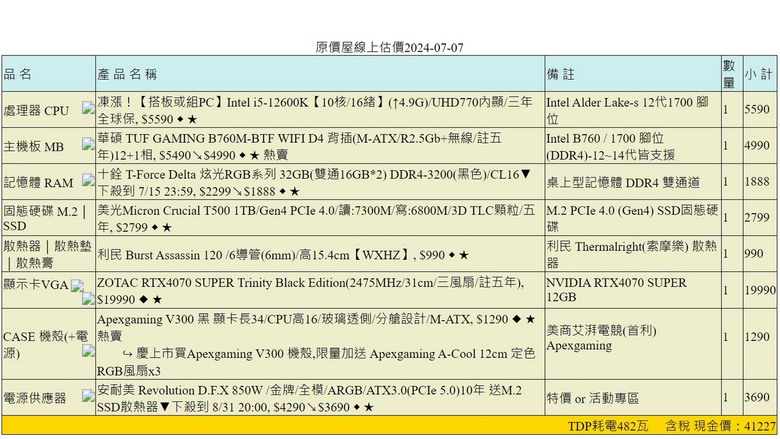The image size is (780, 439).
Task: Select the CASE 機殼(+電源) category label
Action: pyautogui.click(x=45, y=345)
